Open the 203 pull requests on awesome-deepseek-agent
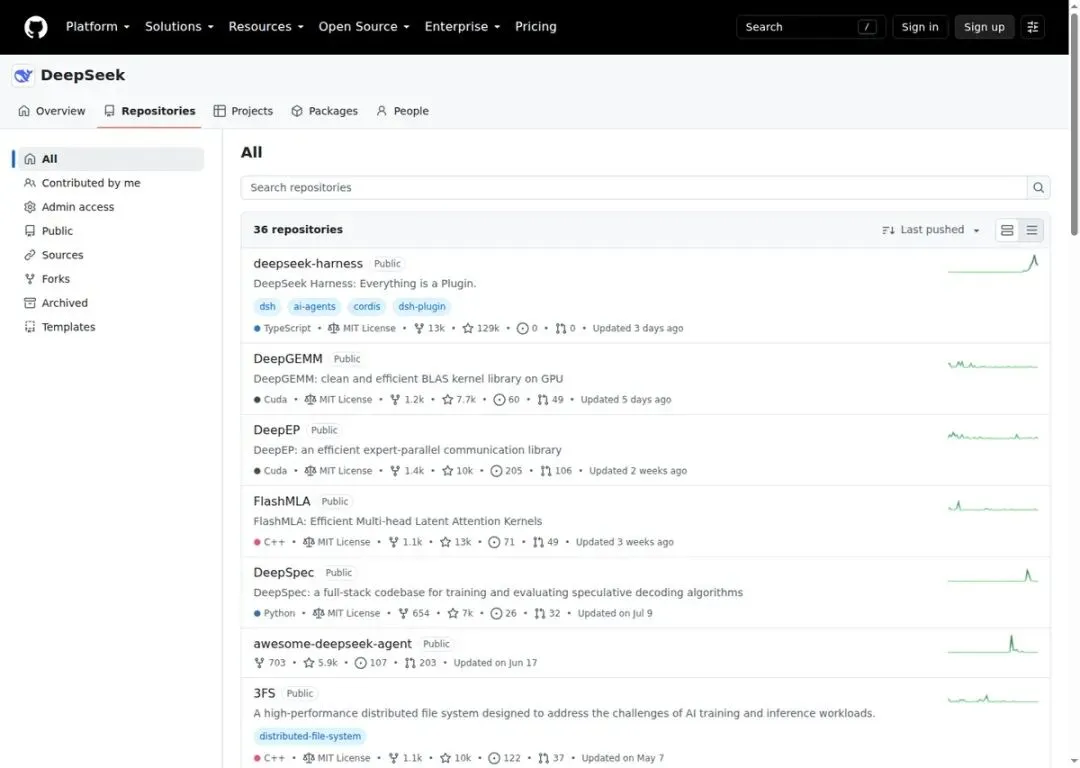 tap(420, 663)
